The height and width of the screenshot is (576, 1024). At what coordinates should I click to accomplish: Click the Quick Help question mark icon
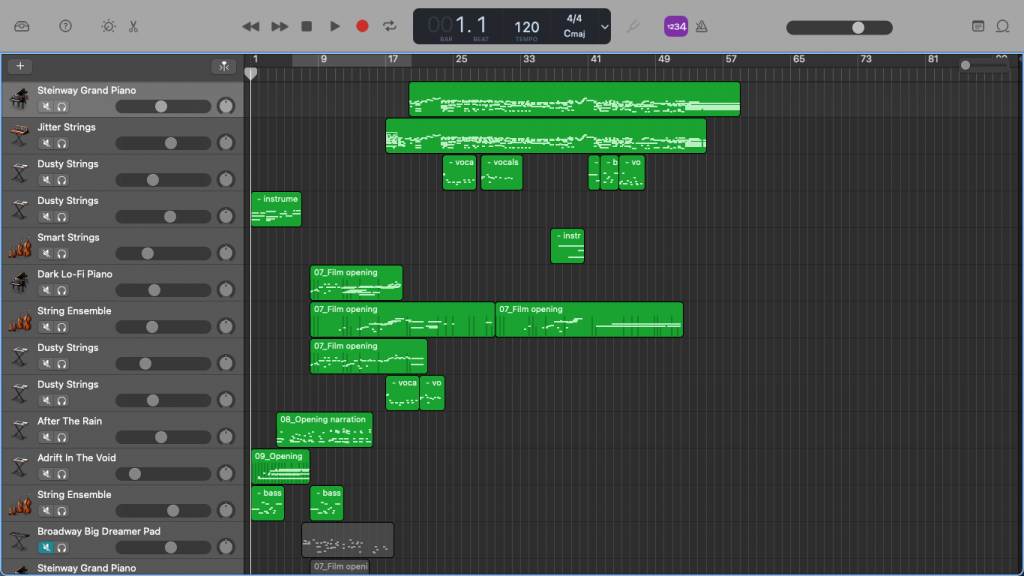coord(65,26)
